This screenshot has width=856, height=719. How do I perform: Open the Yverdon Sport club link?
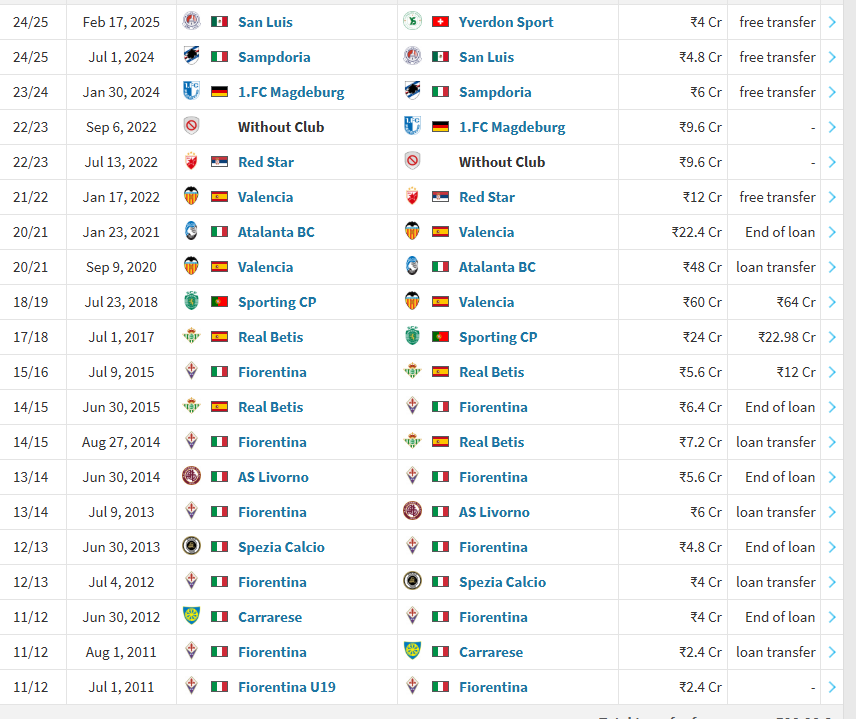coord(505,22)
